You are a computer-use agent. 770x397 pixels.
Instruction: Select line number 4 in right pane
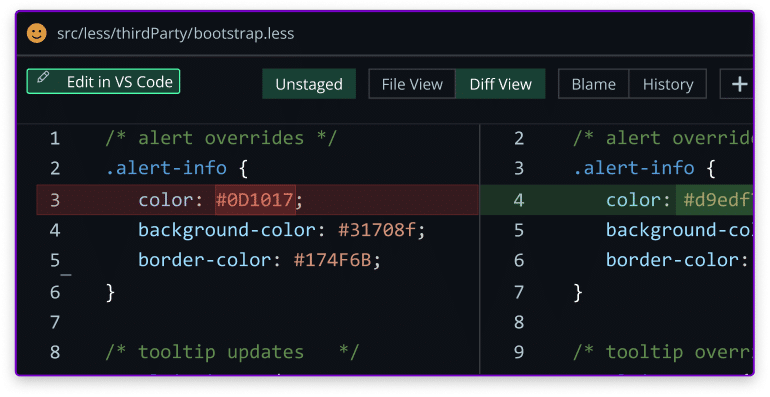[x=519, y=200]
